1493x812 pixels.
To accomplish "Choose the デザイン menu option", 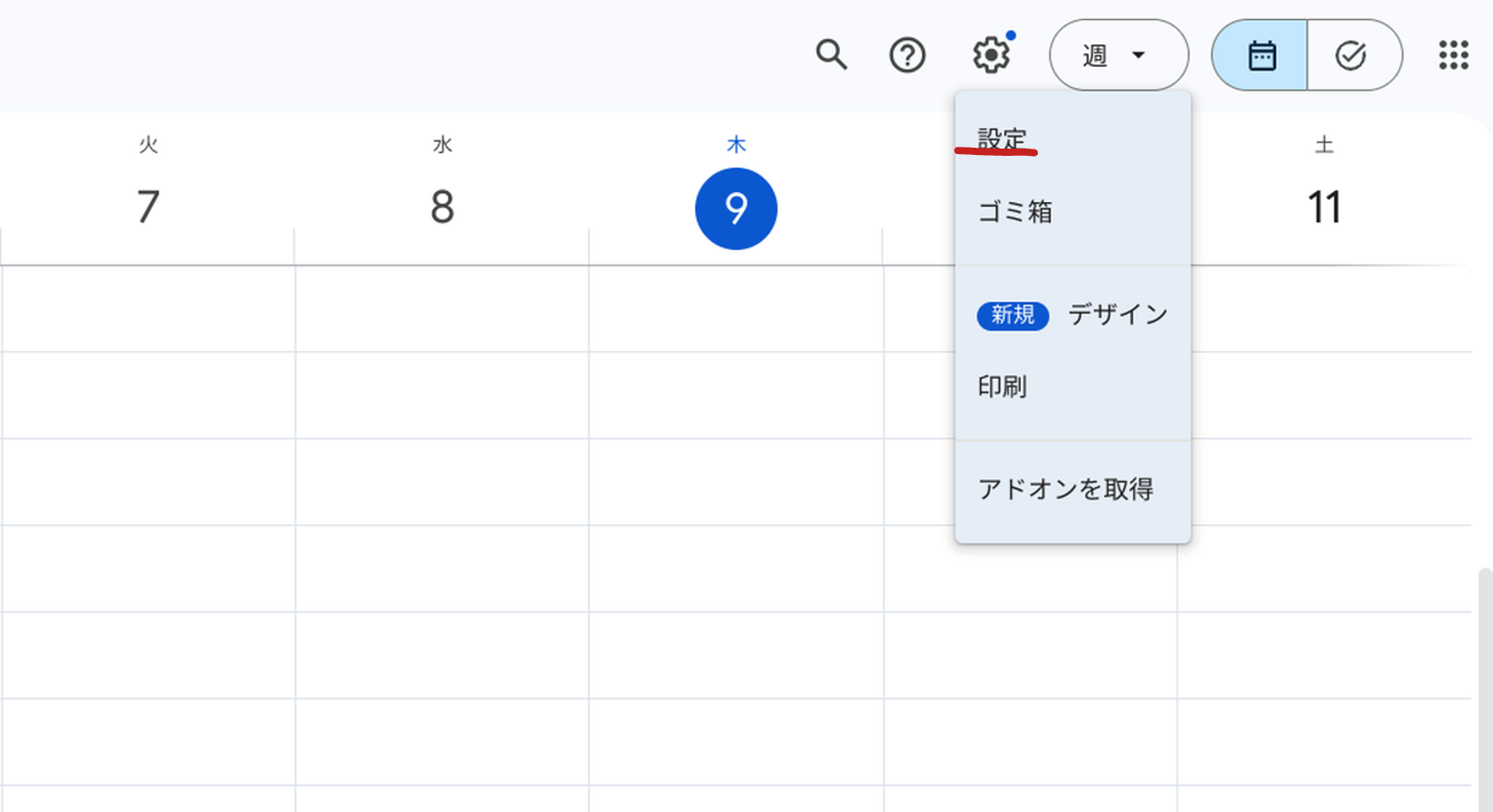I will (1117, 314).
